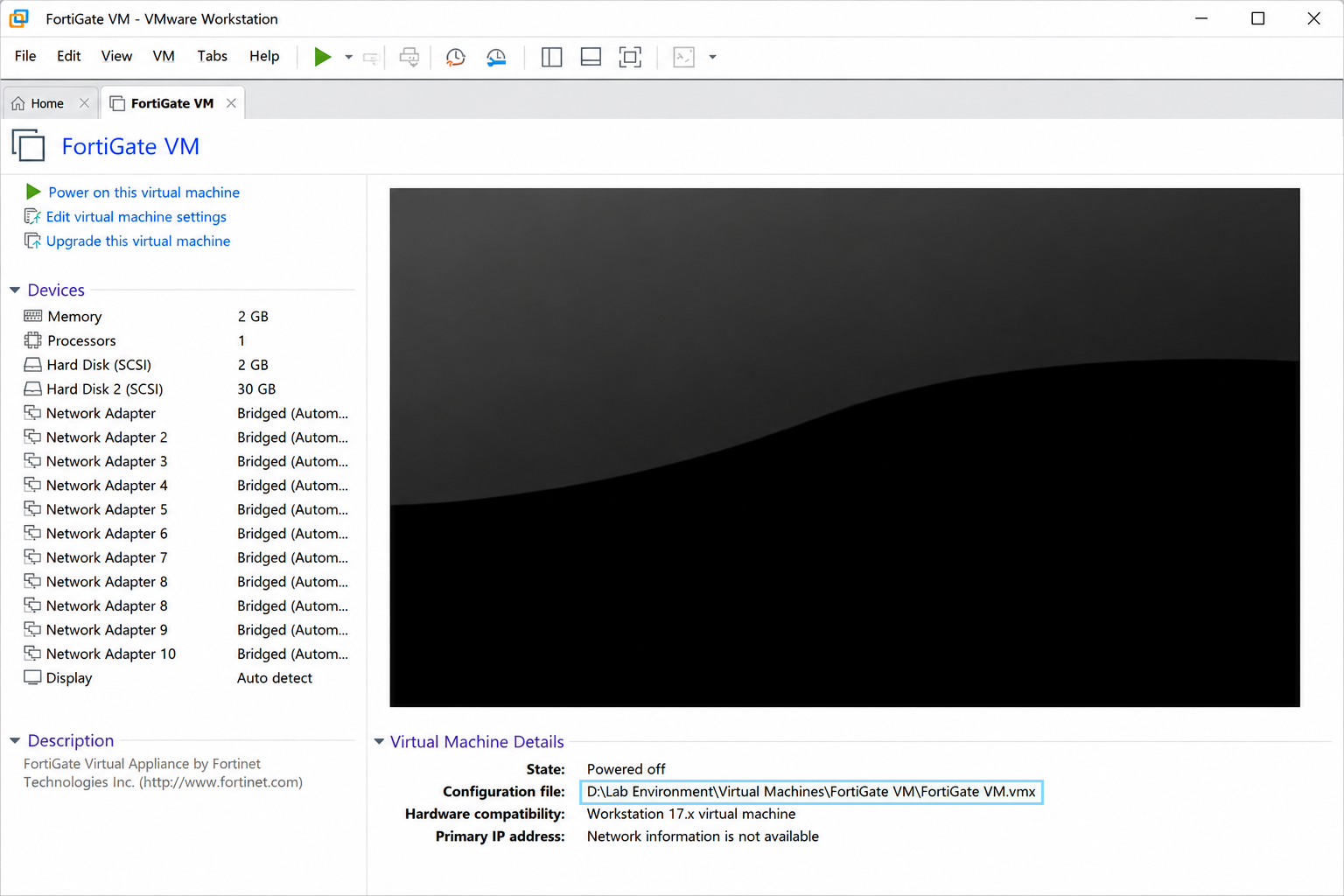Open the power options dropdown arrow

click(348, 57)
